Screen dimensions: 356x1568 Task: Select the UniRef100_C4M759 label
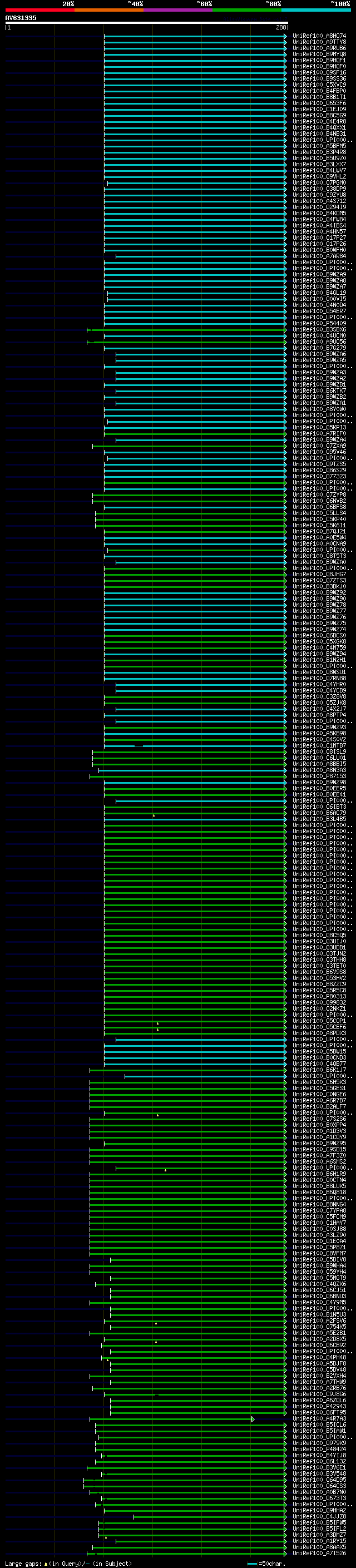point(319,647)
